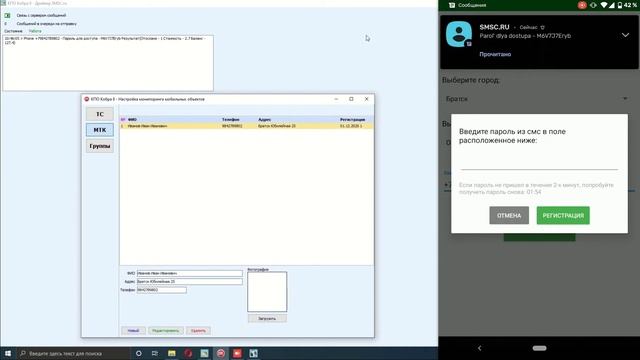This screenshot has width=640, height=360.
Task: Click the green connection status icon in driver window
Action: tap(7, 16)
